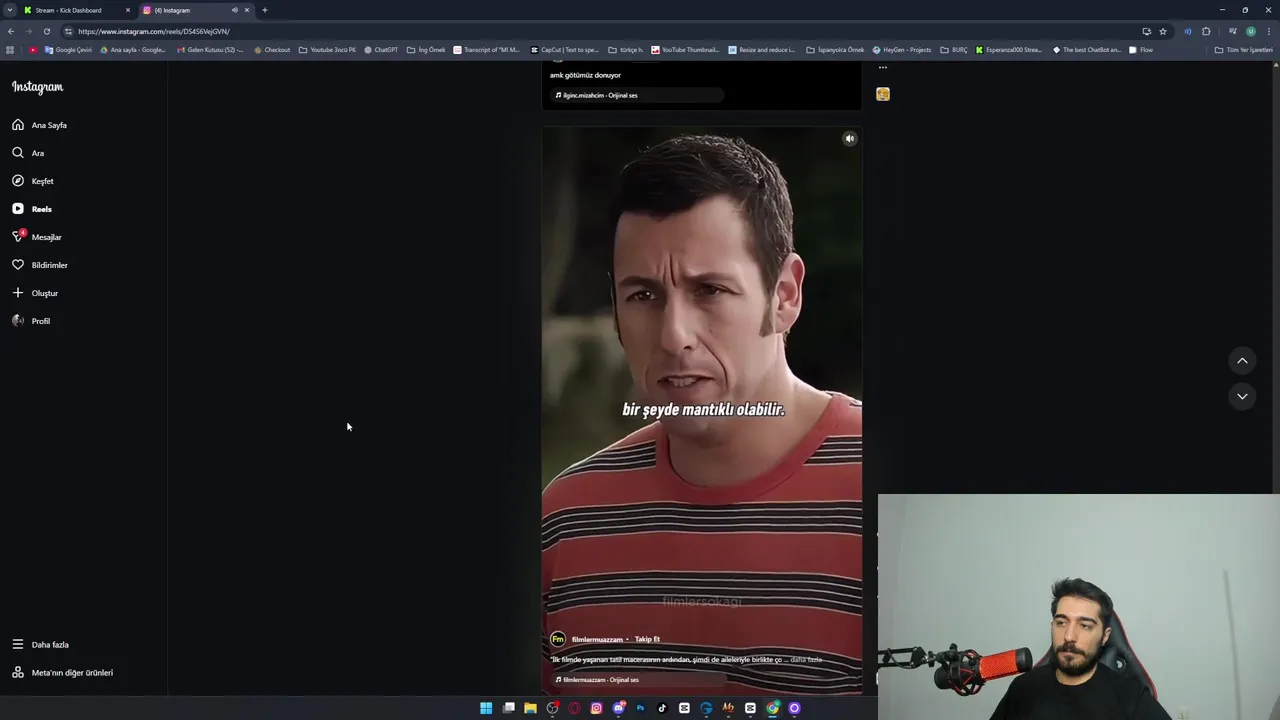Image resolution: width=1280 pixels, height=720 pixels.
Task: Click the audio thumbnail beside the previous reel
Action: 882,94
